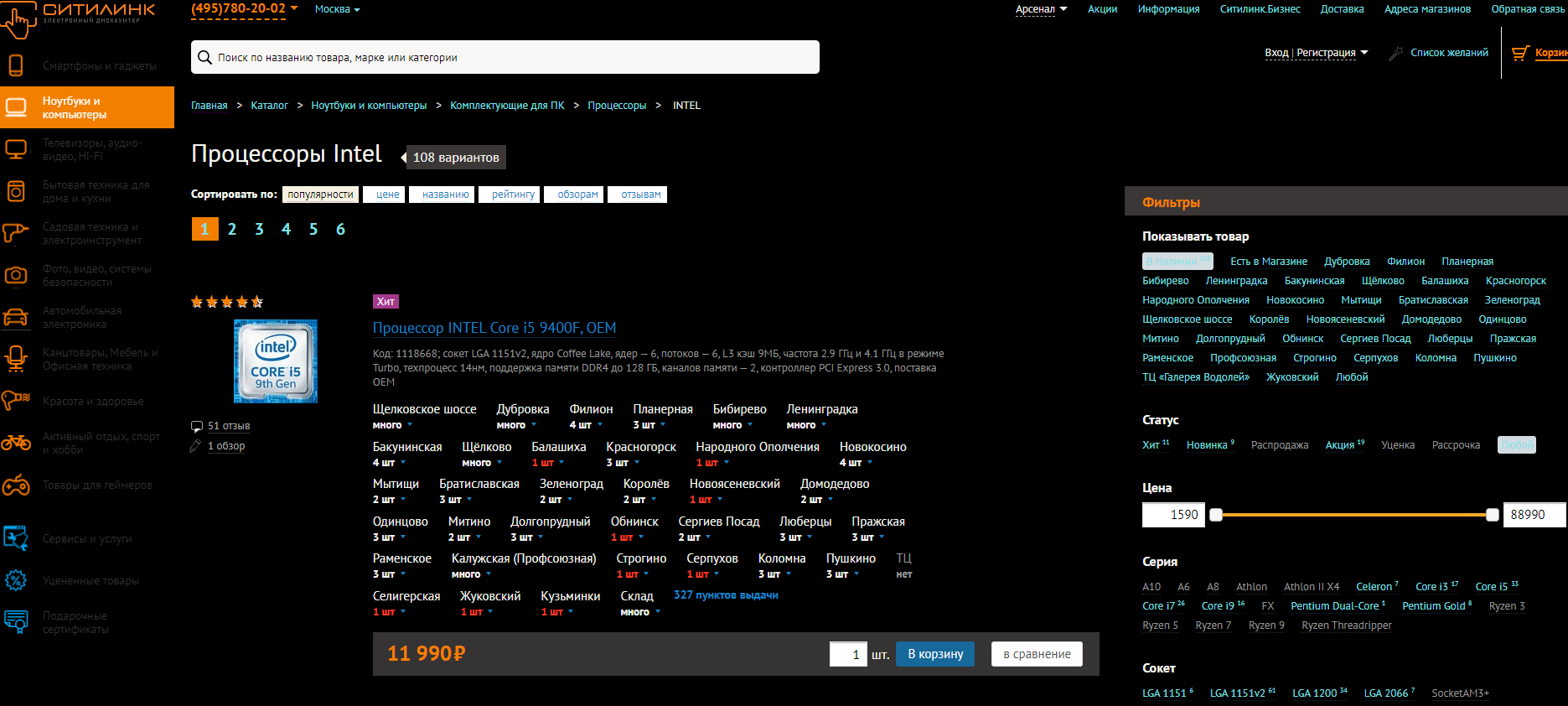Screen dimensions: 1568x706
Task: Focus the product search field
Action: (505, 57)
